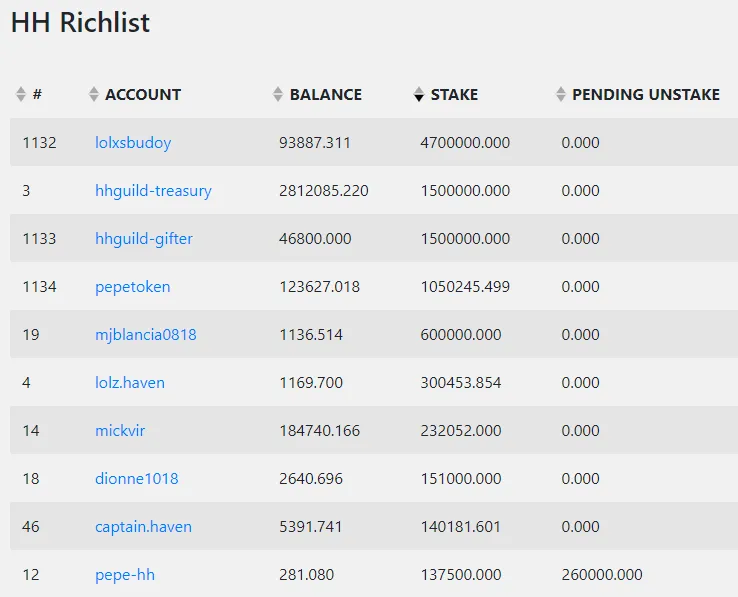Click sort icon beside PENDING UNSTAKE

pos(561,95)
